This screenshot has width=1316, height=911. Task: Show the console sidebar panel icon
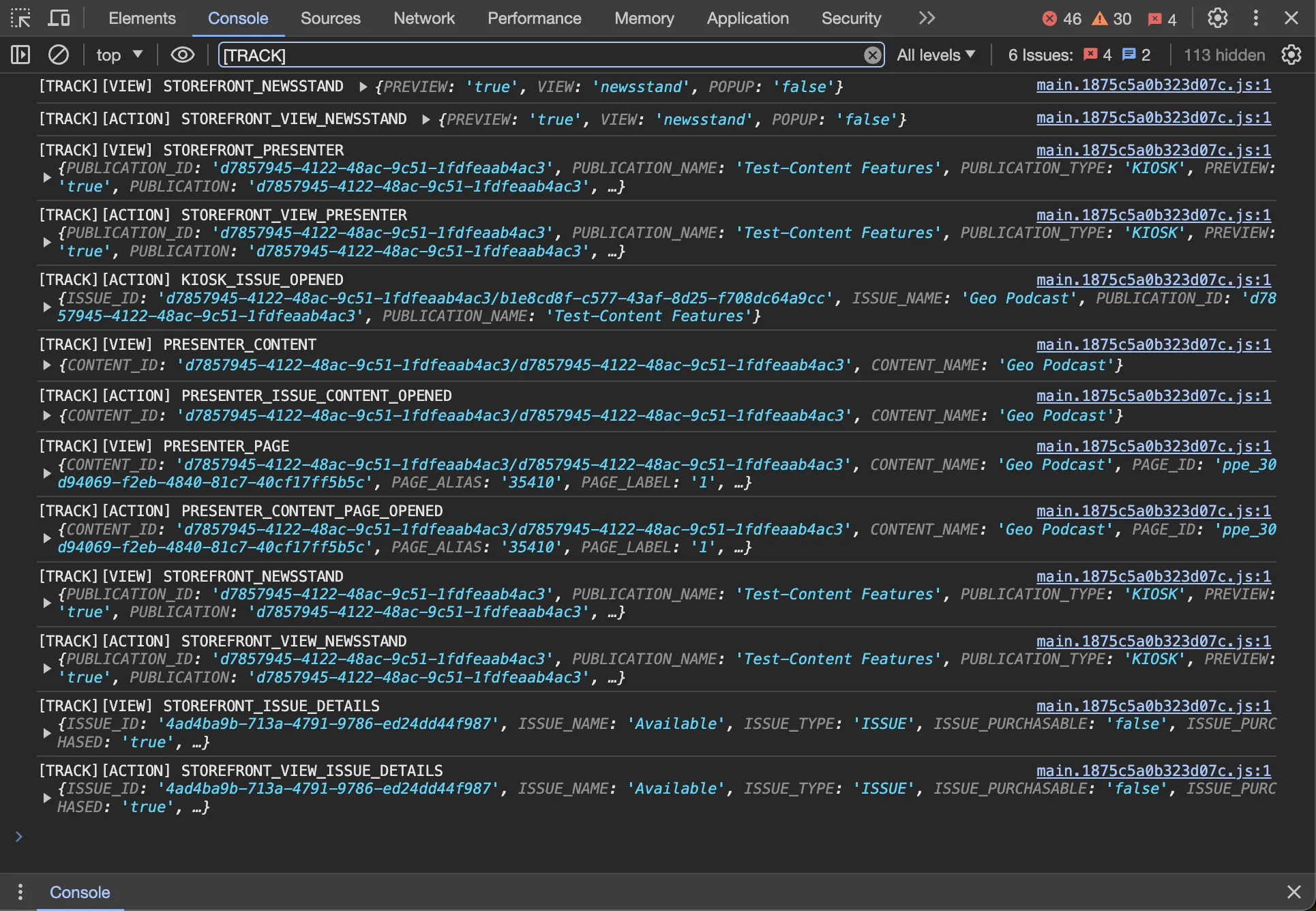[x=20, y=55]
